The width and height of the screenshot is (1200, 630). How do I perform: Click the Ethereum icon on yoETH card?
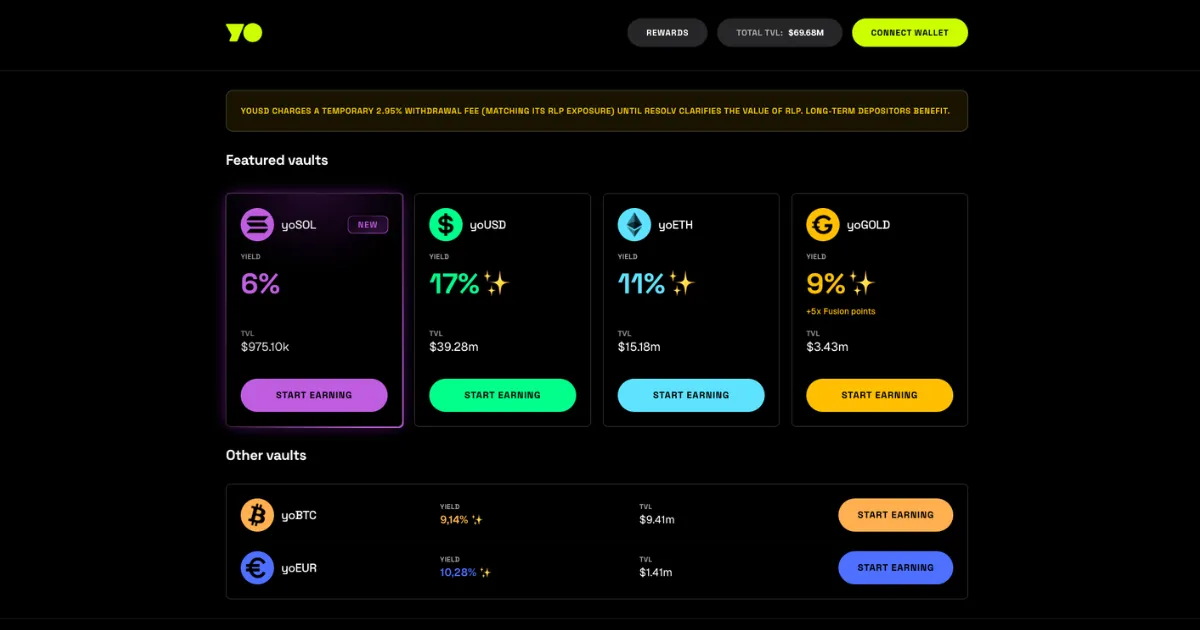tap(634, 224)
